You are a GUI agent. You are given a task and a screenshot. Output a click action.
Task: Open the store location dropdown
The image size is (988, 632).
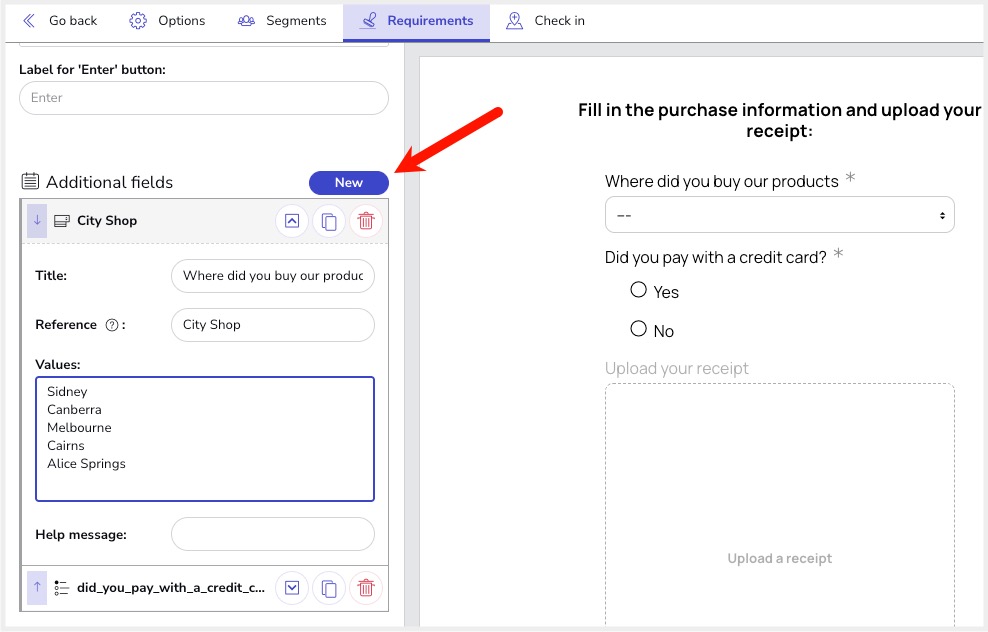click(x=779, y=215)
